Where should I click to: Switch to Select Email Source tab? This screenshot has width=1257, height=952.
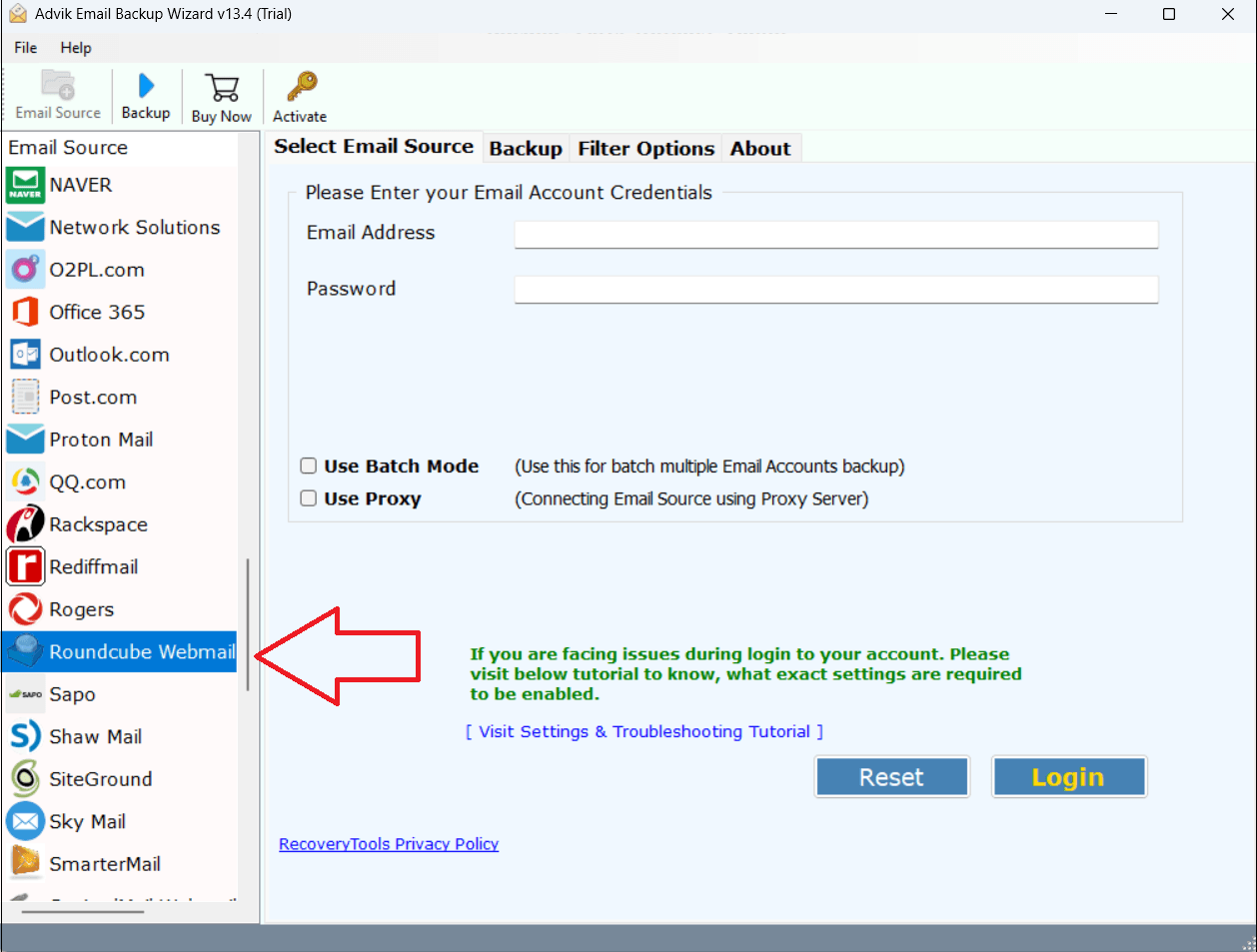pos(374,146)
